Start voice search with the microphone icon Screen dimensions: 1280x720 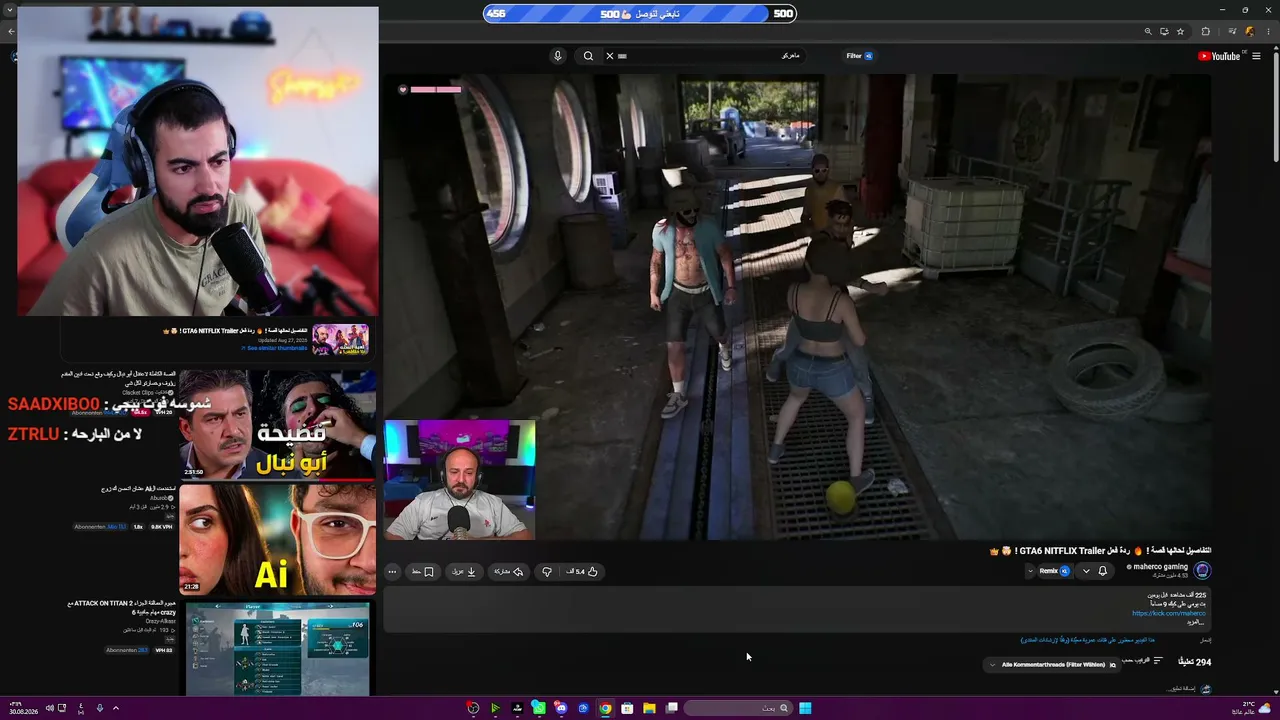pos(558,56)
